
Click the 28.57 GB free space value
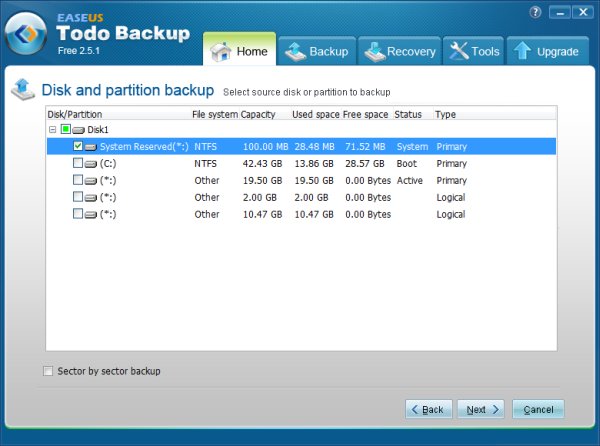click(x=365, y=164)
